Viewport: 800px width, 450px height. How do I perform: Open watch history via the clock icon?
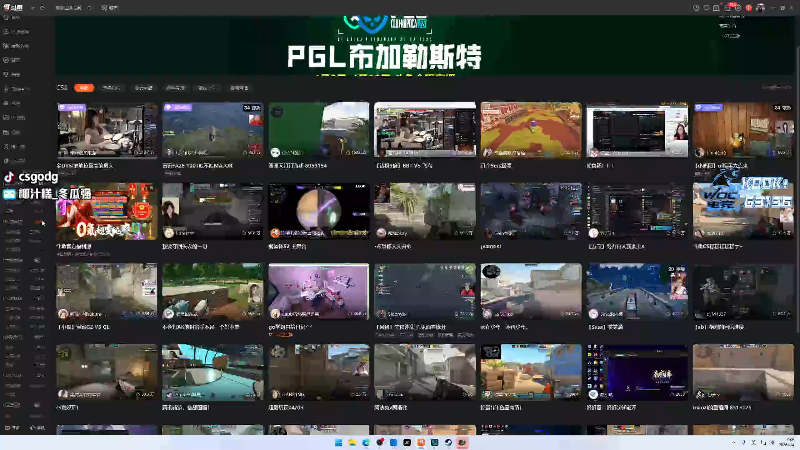point(696,8)
